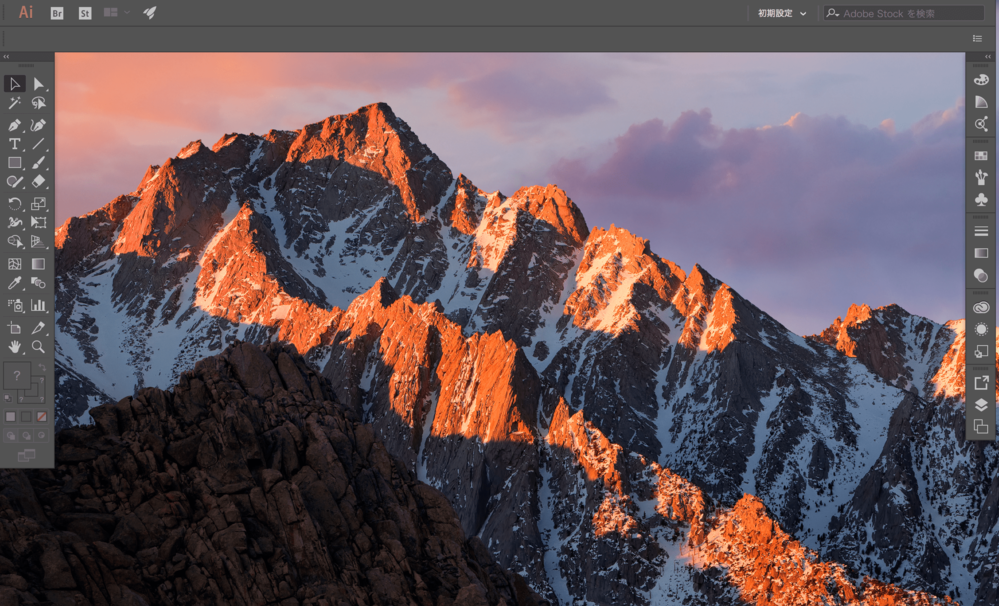Open the Color Guide panel
Screen dimensions: 999x606
click(981, 102)
